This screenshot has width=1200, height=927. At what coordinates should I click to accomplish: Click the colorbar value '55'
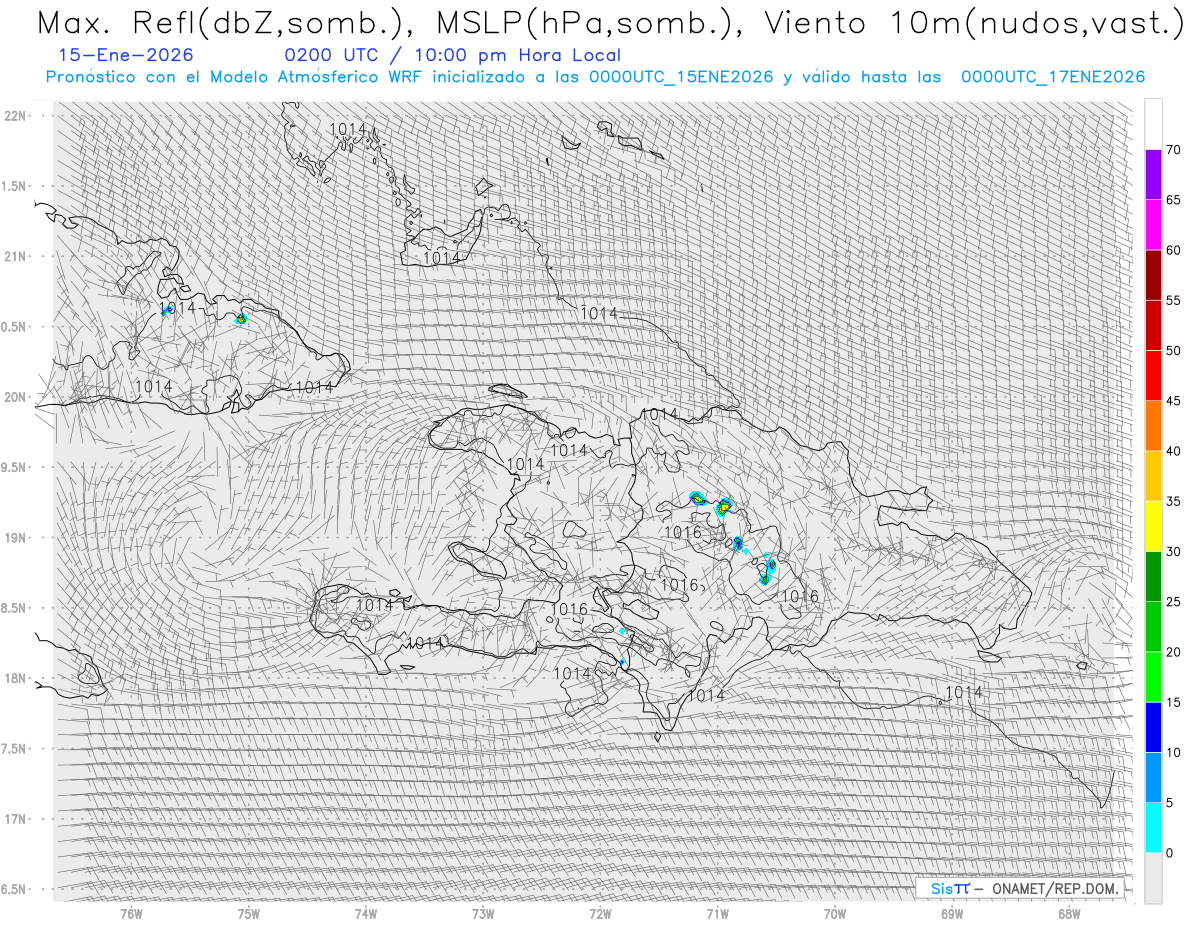(1174, 300)
